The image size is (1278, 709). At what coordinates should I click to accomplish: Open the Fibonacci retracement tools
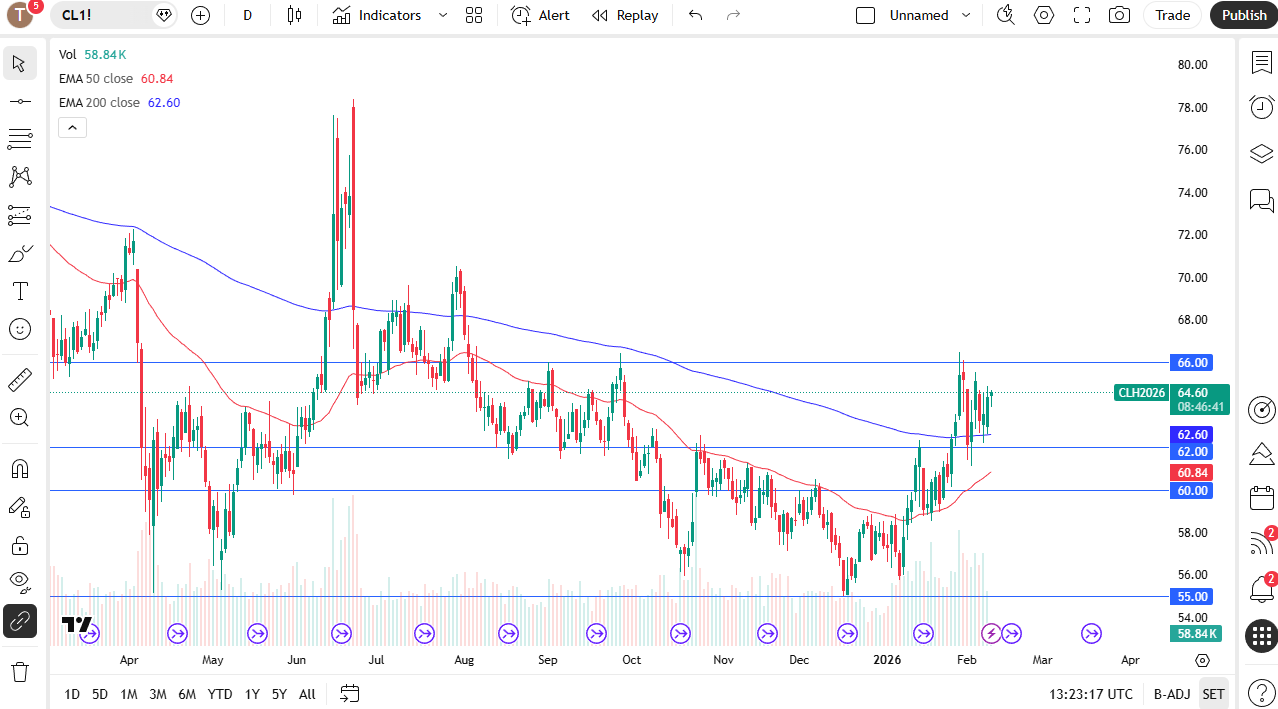click(20, 139)
